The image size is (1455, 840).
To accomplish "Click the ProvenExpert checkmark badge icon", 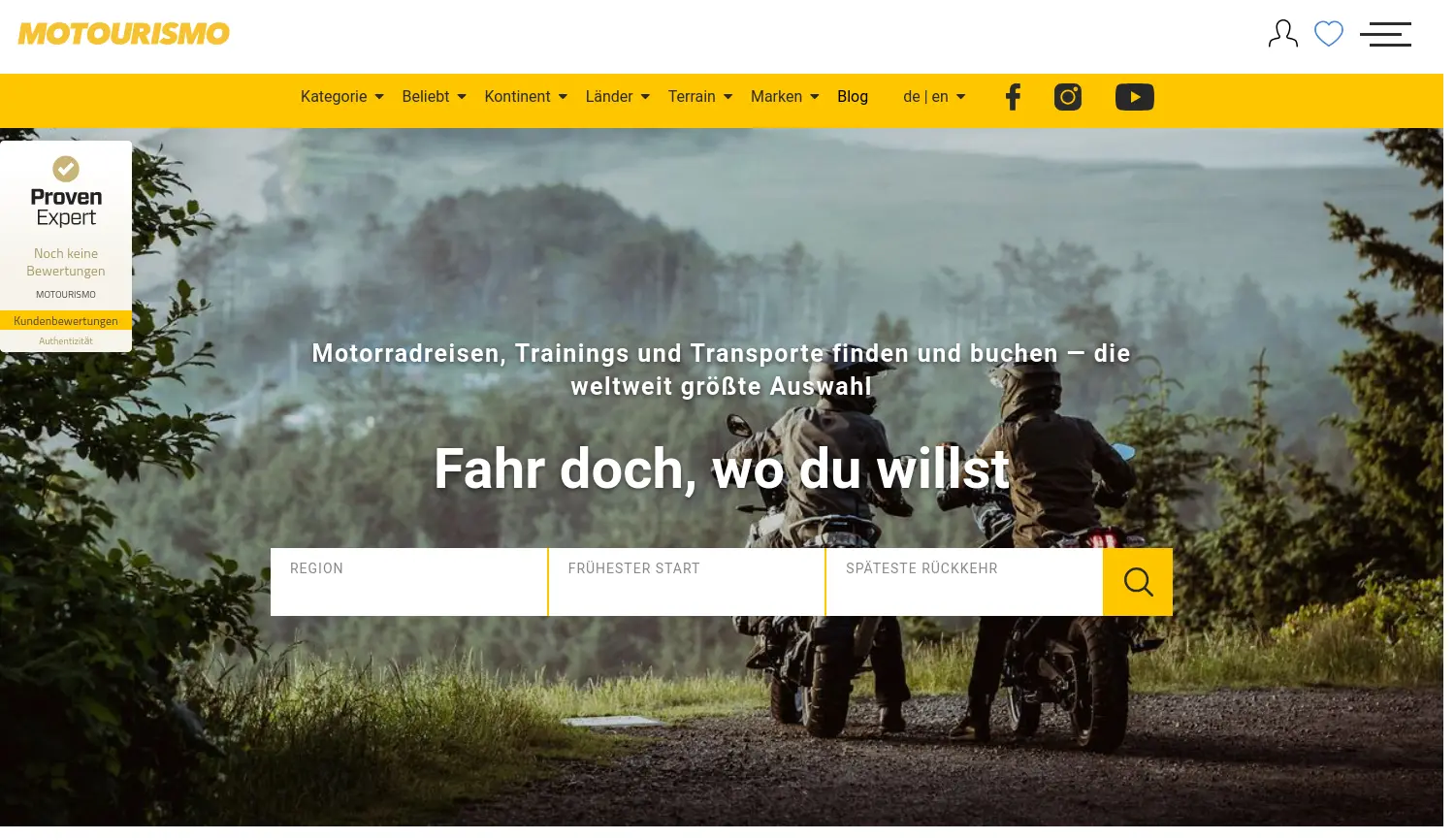I will [66, 170].
